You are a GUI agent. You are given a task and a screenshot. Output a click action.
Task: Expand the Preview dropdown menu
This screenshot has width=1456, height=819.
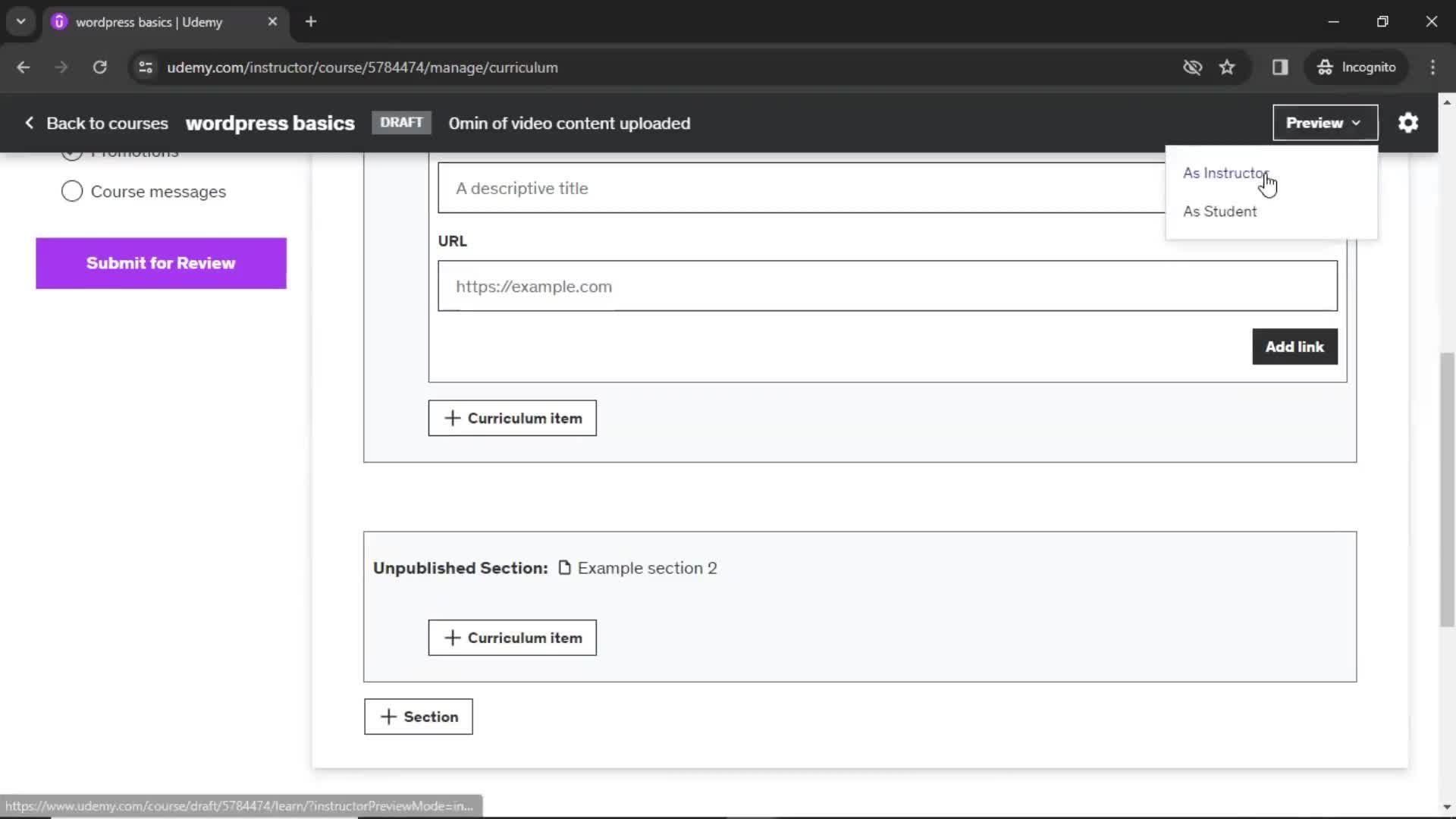[1323, 123]
